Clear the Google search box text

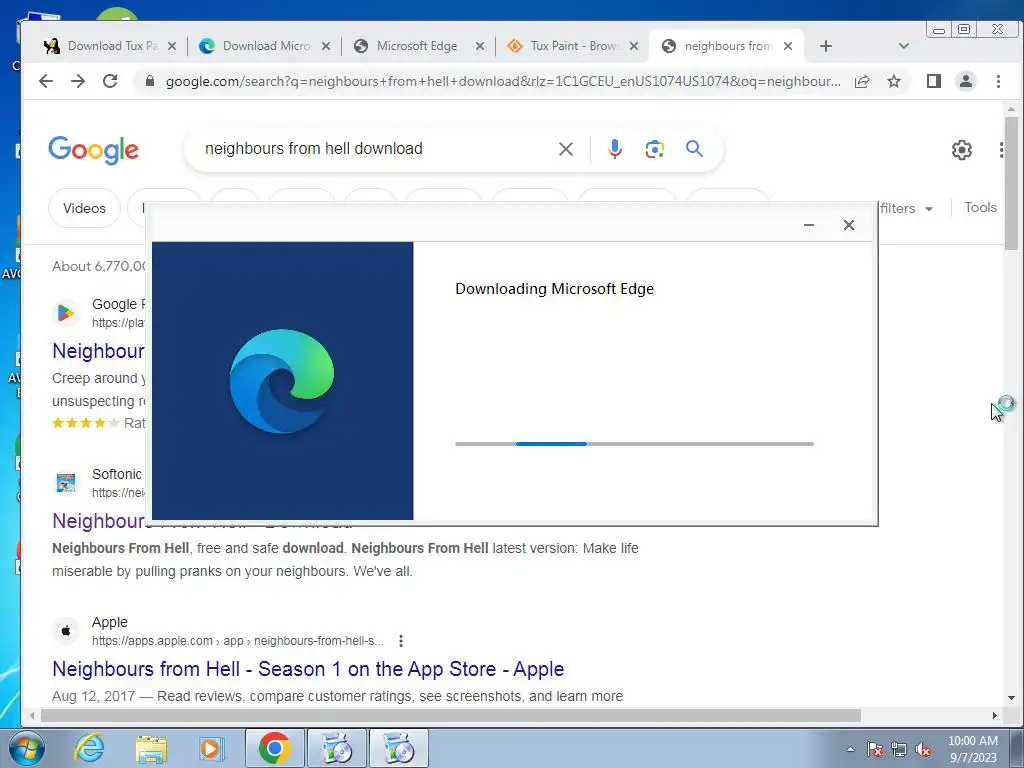(x=566, y=149)
